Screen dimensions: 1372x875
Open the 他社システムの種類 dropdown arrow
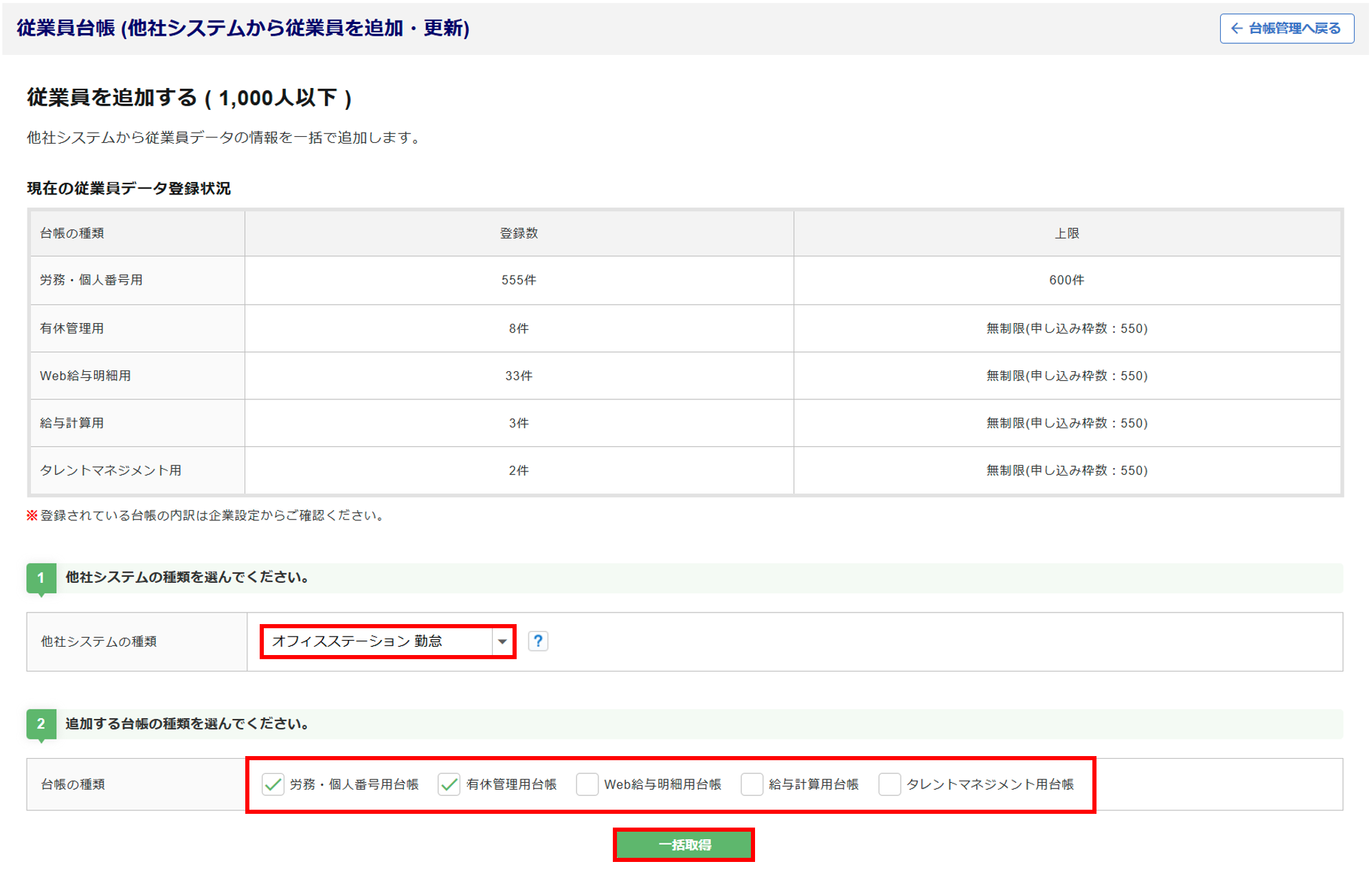point(502,641)
